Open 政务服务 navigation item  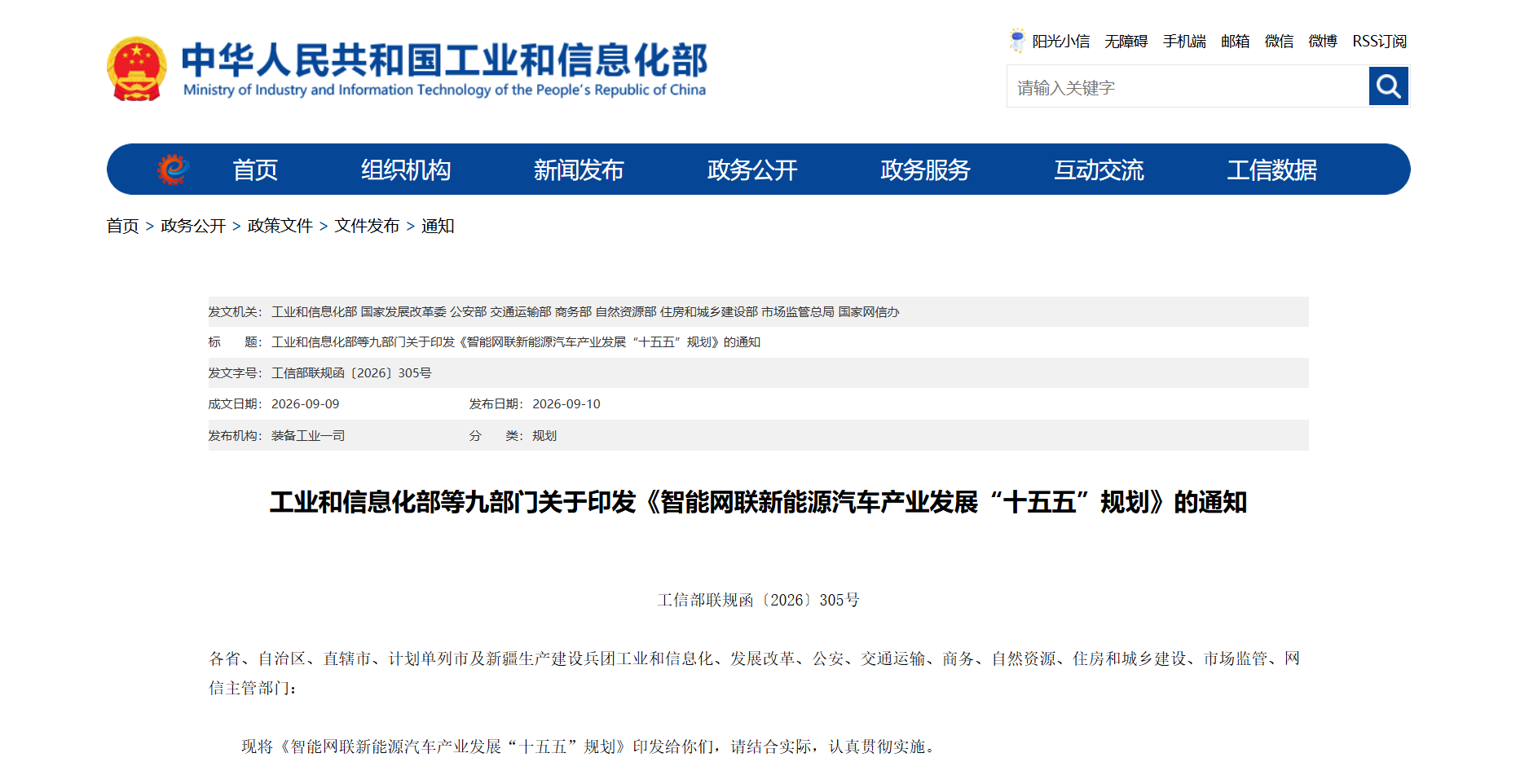(x=926, y=170)
